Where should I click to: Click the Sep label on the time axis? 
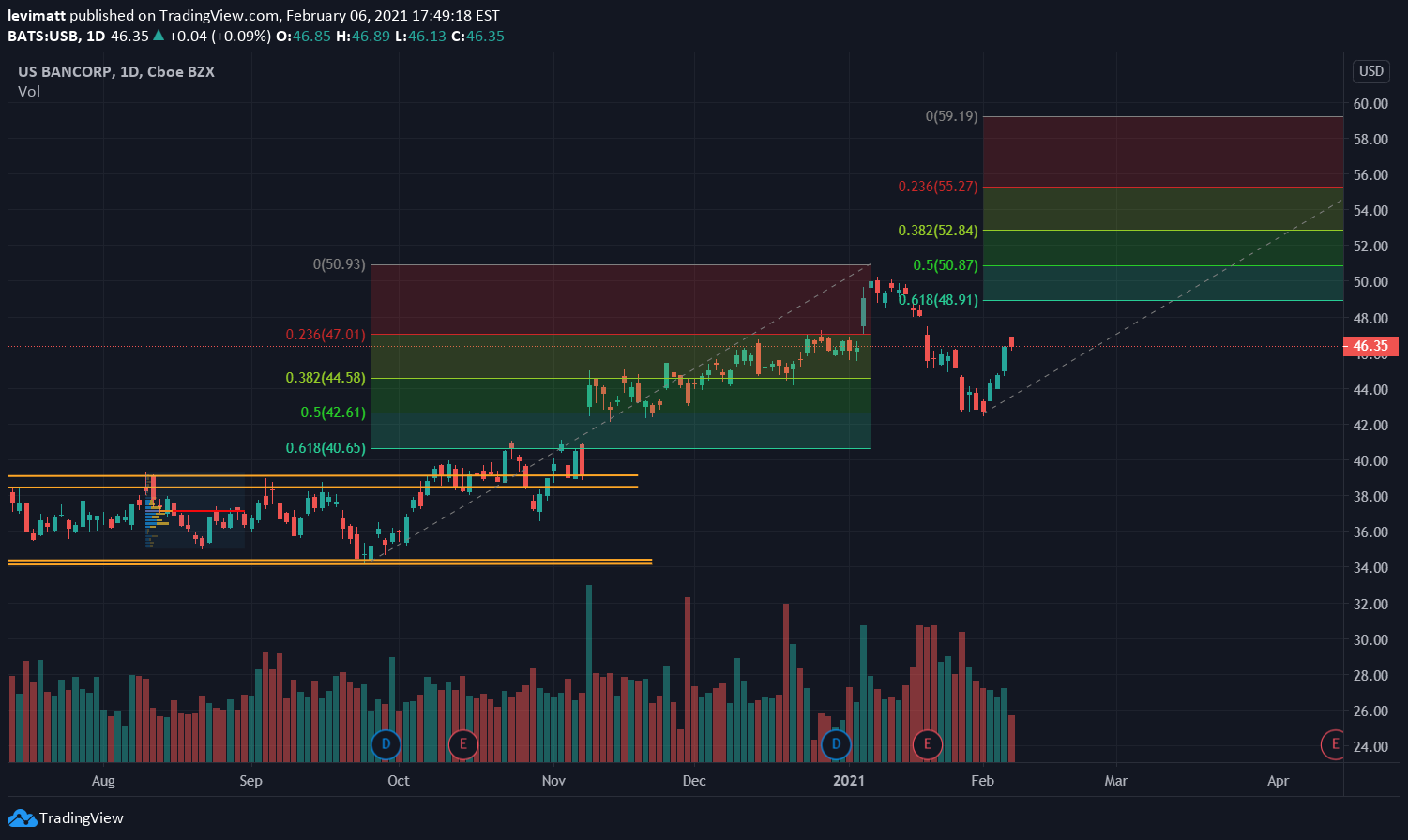(250, 780)
